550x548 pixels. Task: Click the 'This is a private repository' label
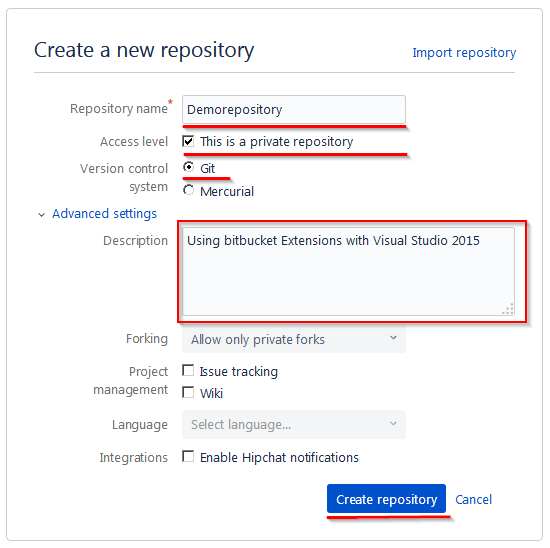[276, 142]
